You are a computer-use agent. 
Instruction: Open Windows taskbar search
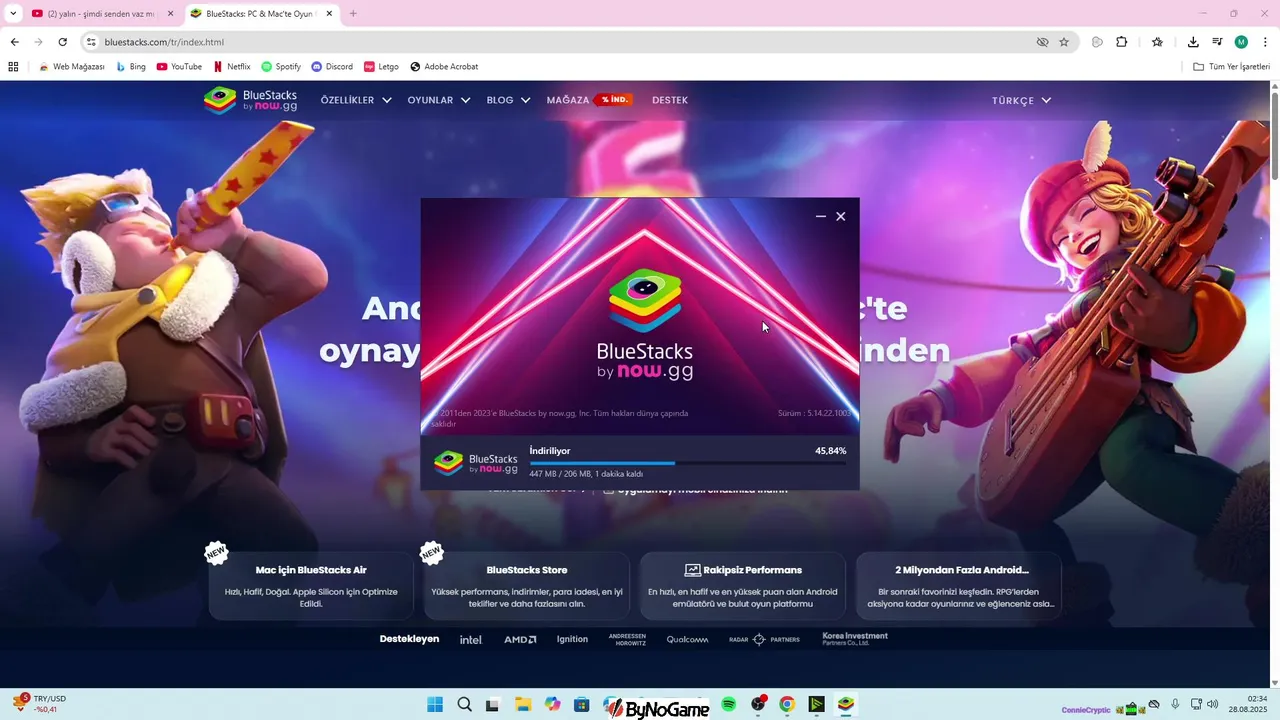[x=464, y=705]
